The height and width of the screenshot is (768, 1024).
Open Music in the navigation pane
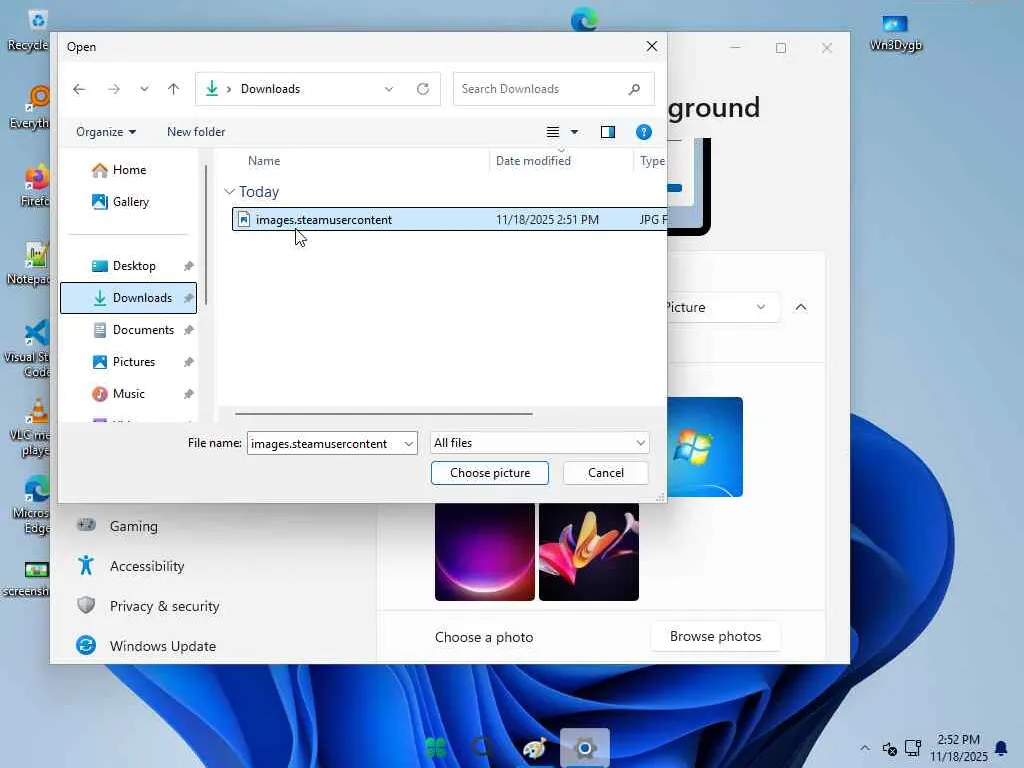pyautogui.click(x=129, y=394)
